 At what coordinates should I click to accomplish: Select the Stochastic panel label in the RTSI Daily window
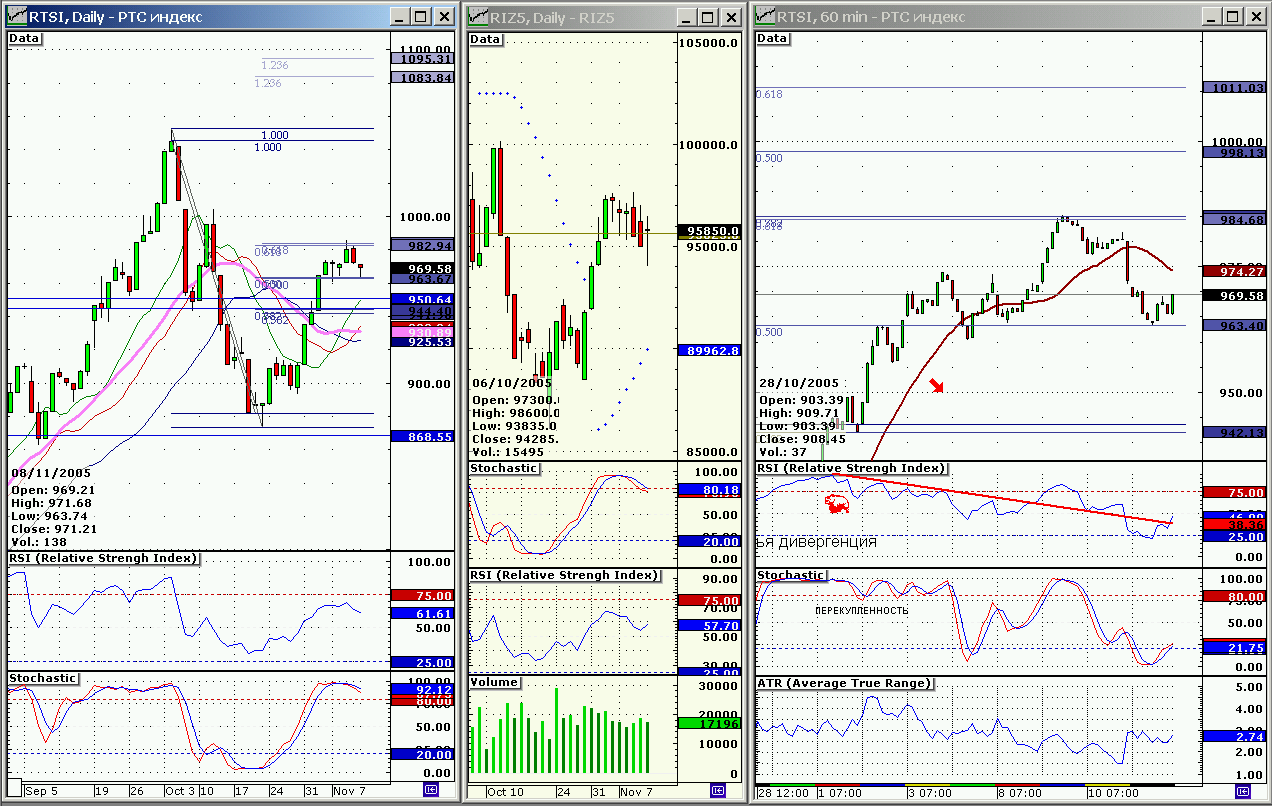point(43,678)
